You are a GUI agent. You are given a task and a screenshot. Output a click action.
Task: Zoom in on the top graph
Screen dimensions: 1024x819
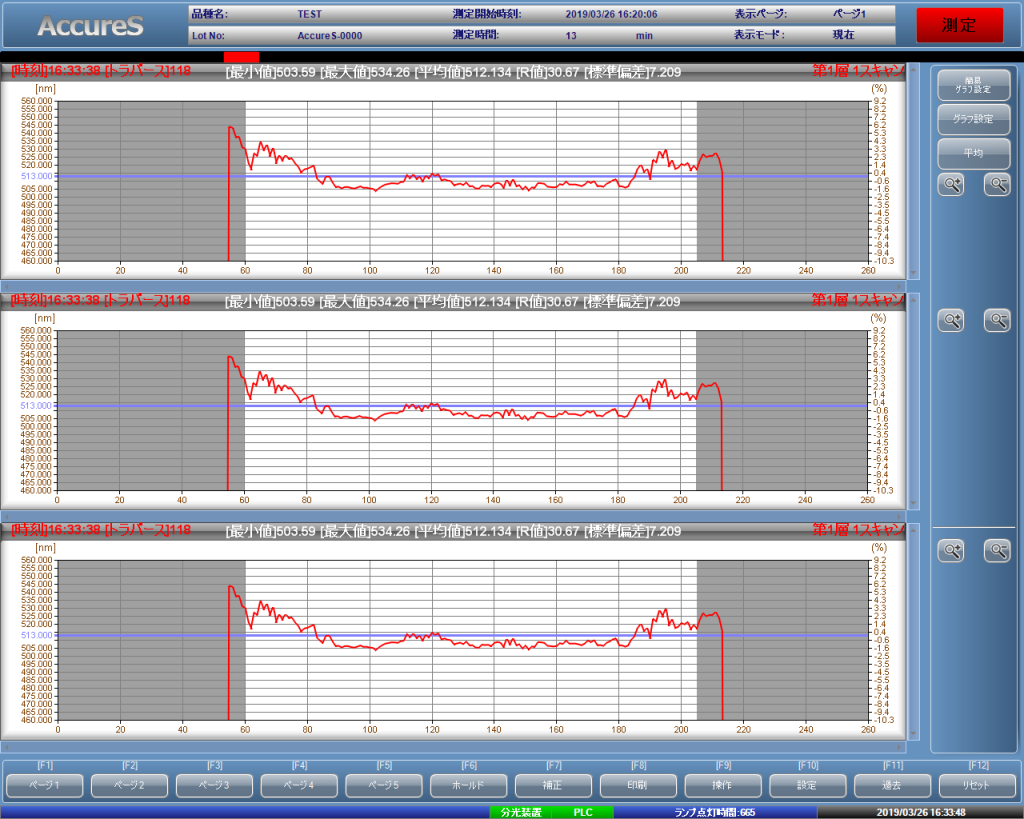click(952, 185)
